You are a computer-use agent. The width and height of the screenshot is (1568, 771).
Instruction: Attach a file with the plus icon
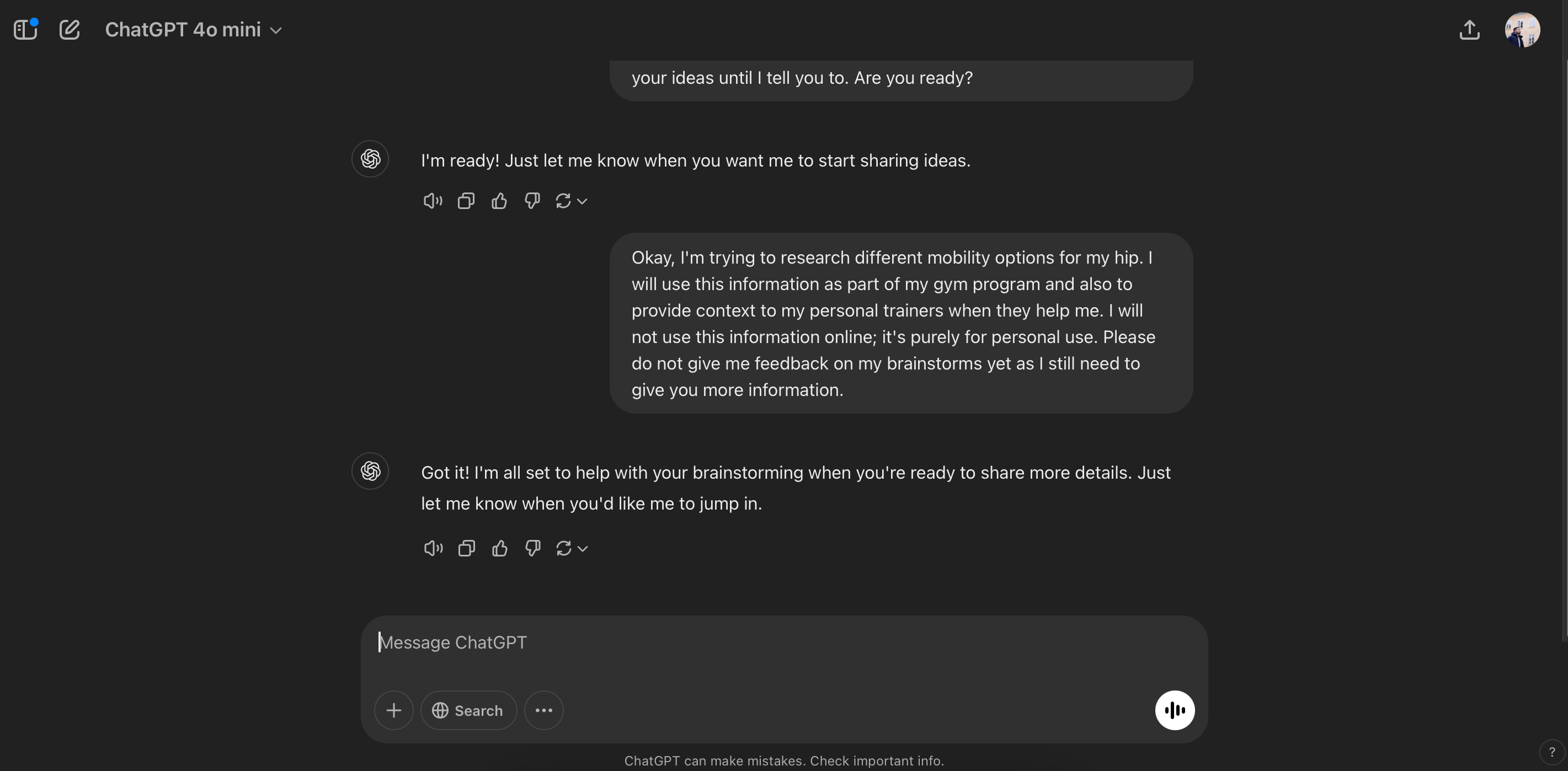[x=393, y=710]
